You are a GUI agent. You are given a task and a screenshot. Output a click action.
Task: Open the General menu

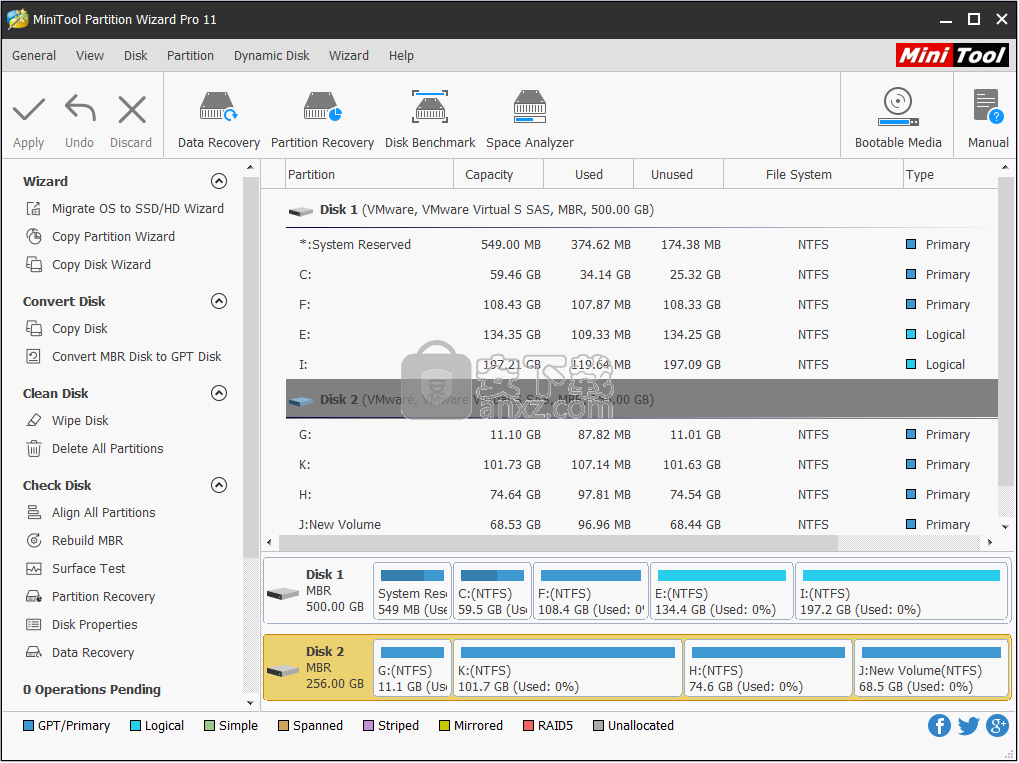pos(34,56)
